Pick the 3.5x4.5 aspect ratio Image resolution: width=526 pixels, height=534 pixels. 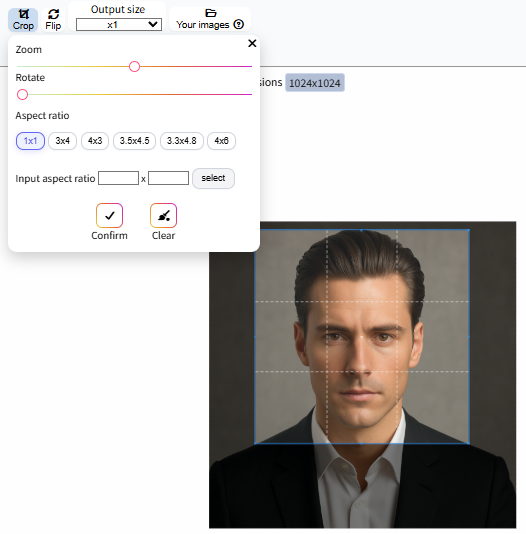click(134, 141)
